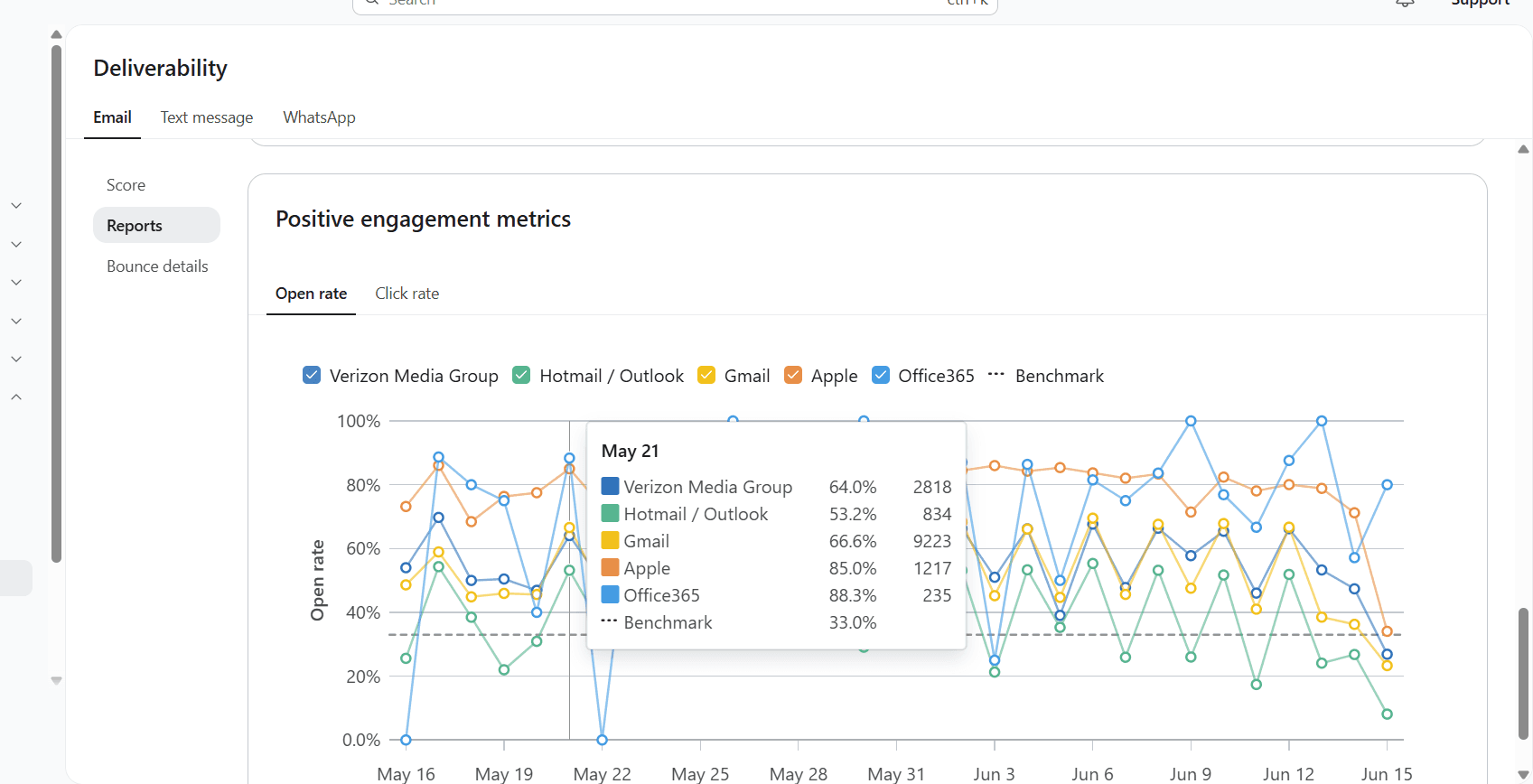Click the Office365 data point at 0% on May 16
Screen dimensions: 1533x784
pos(406,740)
